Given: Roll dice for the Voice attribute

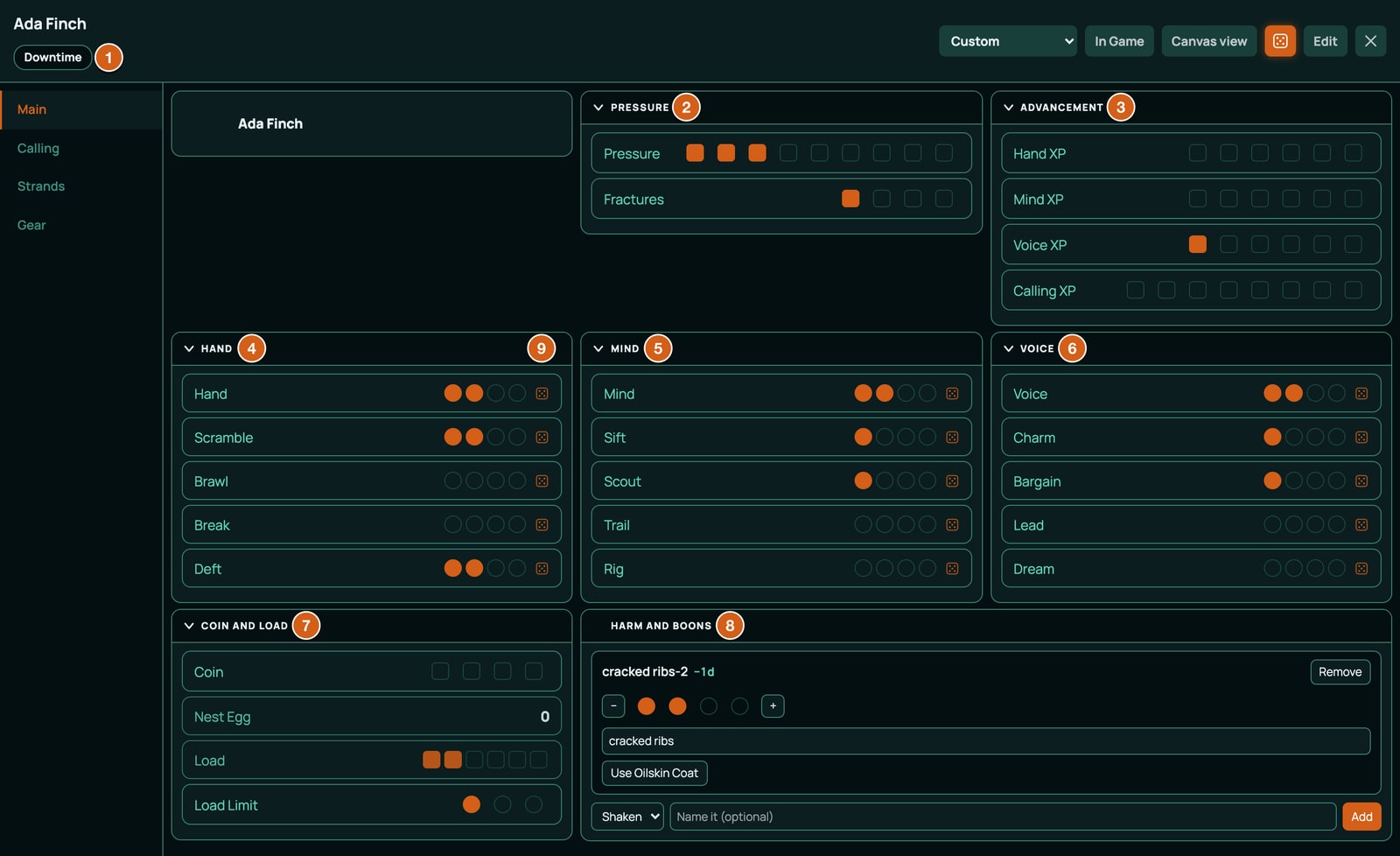Looking at the screenshot, I should pos(1361,394).
